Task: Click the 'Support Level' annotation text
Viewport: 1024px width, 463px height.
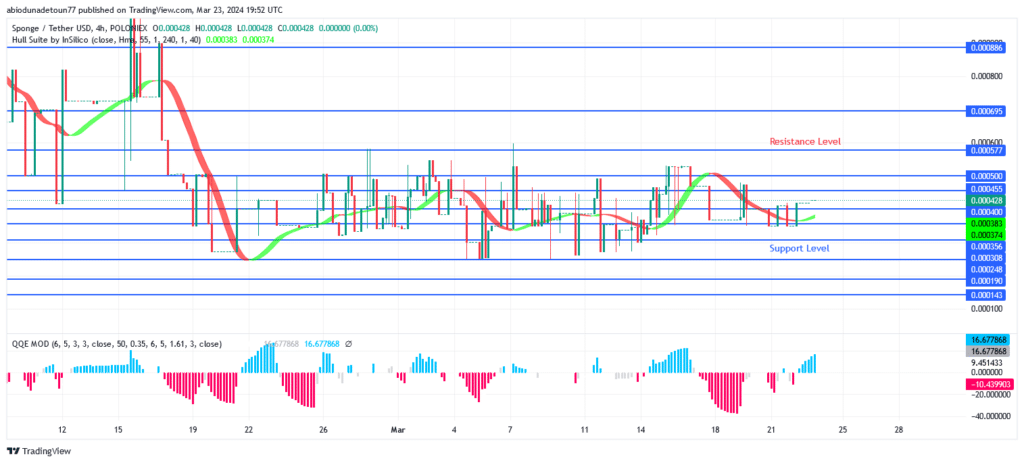Action: [x=799, y=248]
